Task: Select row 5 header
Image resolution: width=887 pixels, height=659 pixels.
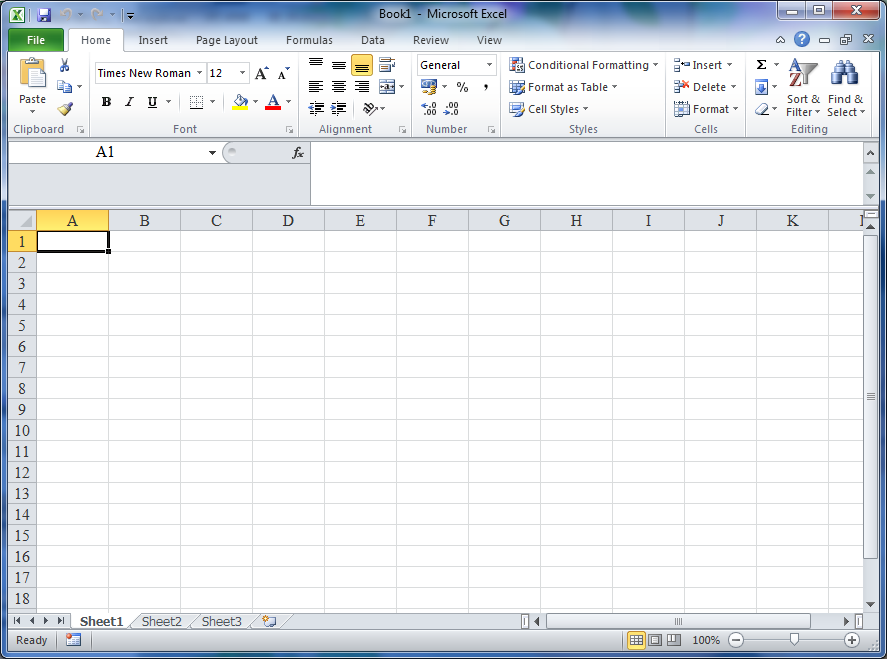Action: [x=22, y=325]
